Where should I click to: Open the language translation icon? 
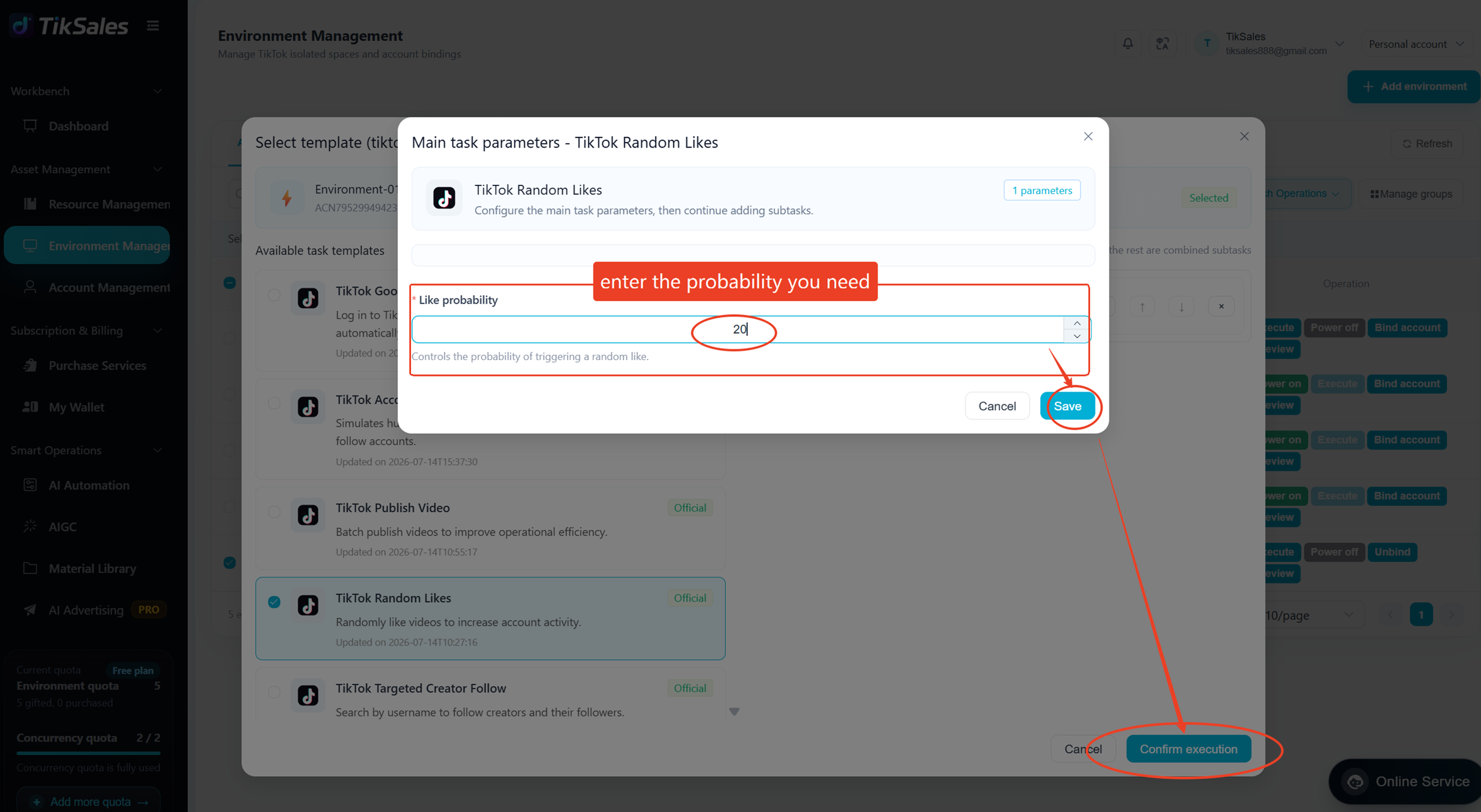pyautogui.click(x=1162, y=43)
